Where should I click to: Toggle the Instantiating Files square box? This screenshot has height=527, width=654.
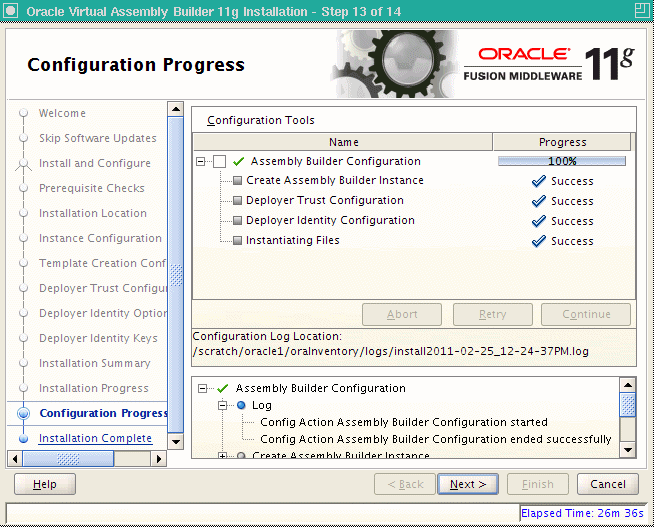click(237, 241)
